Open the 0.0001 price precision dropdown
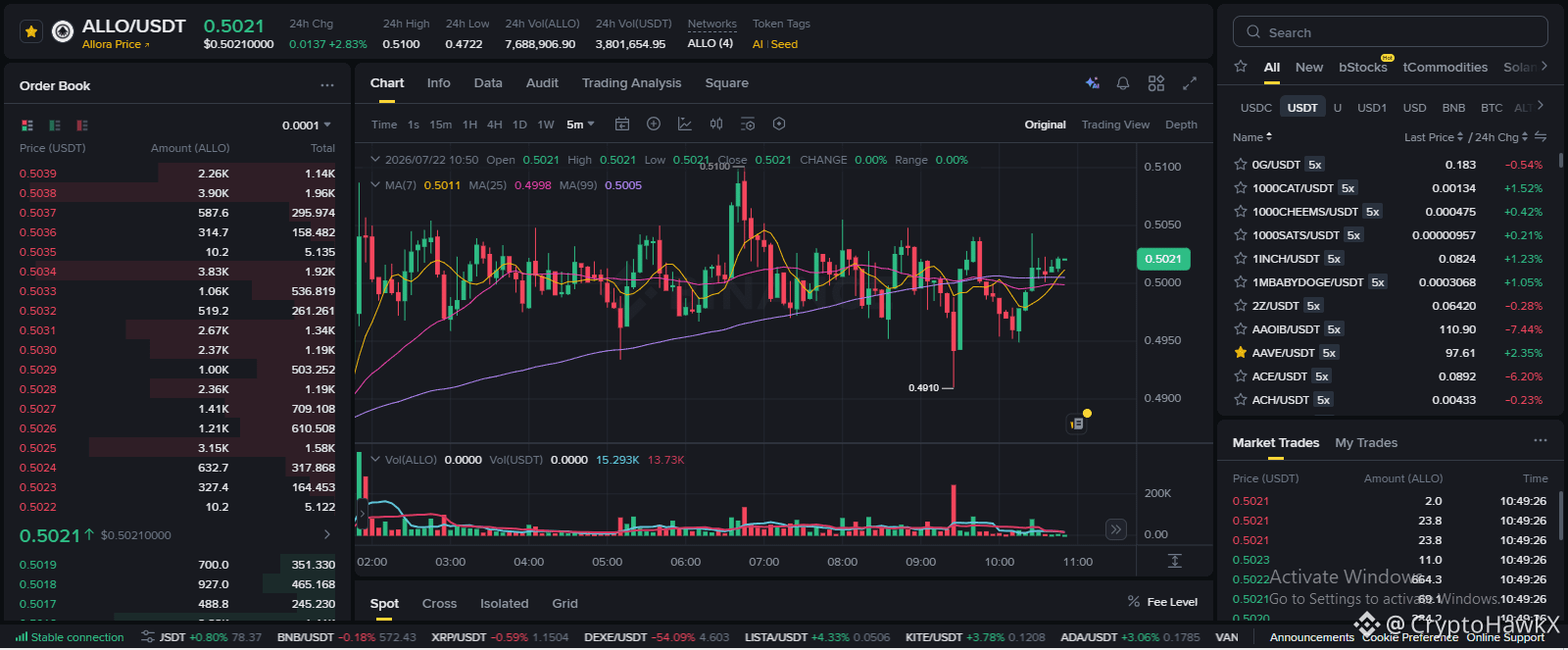Image resolution: width=1568 pixels, height=650 pixels. pos(307,125)
